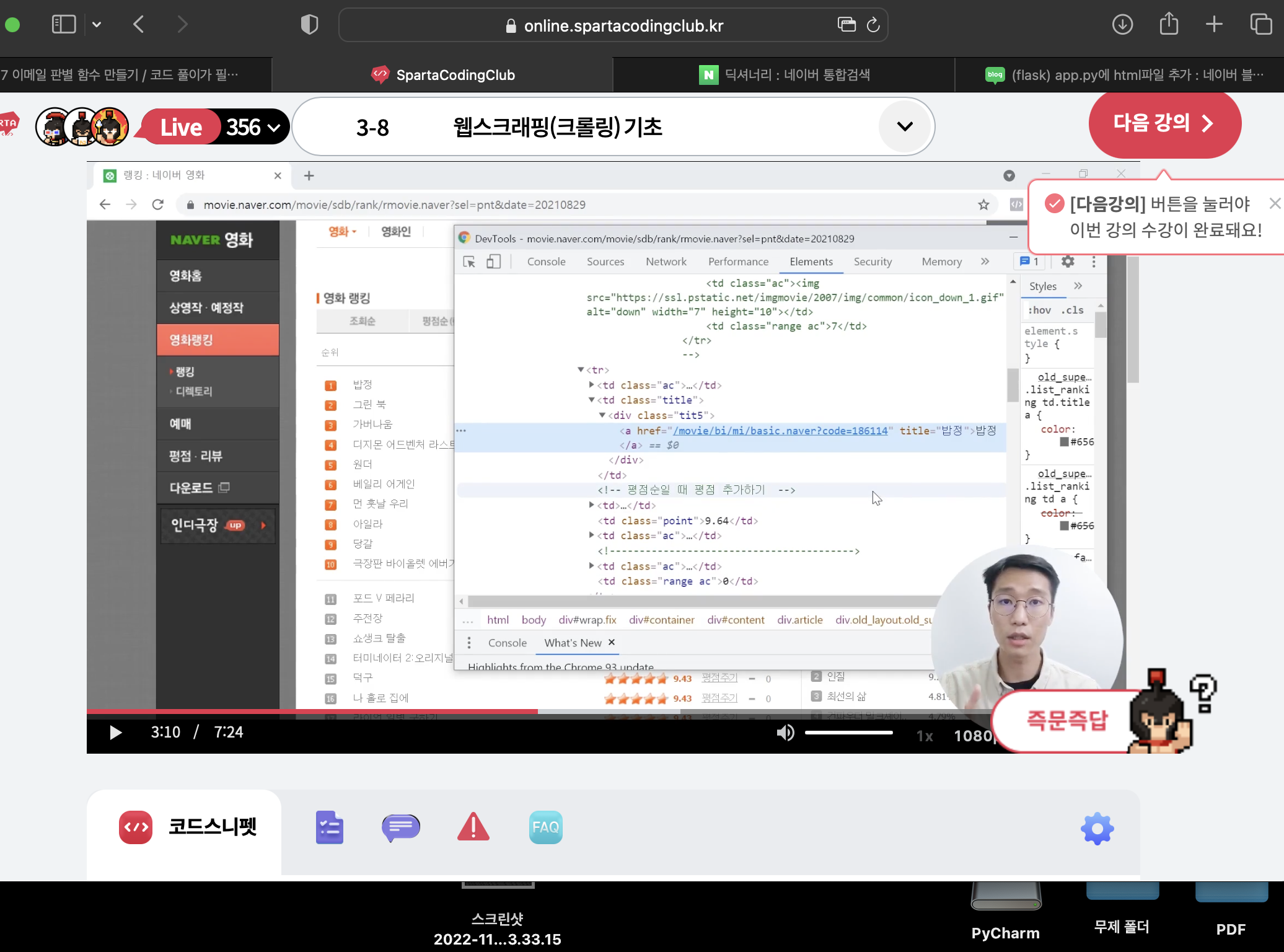
Task: Switch to flask app.py blog tab
Action: click(x=1120, y=75)
